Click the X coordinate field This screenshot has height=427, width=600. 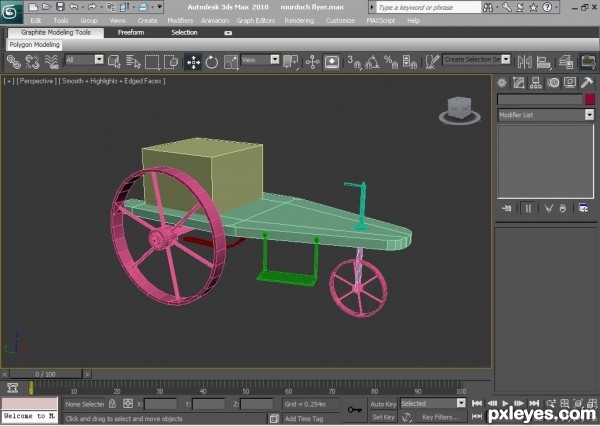pos(160,404)
